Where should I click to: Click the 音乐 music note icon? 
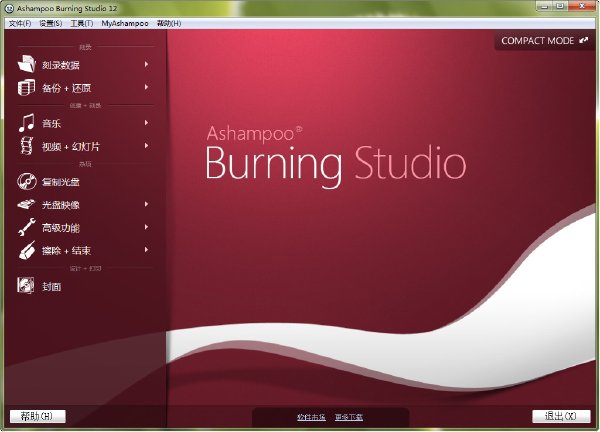26,123
